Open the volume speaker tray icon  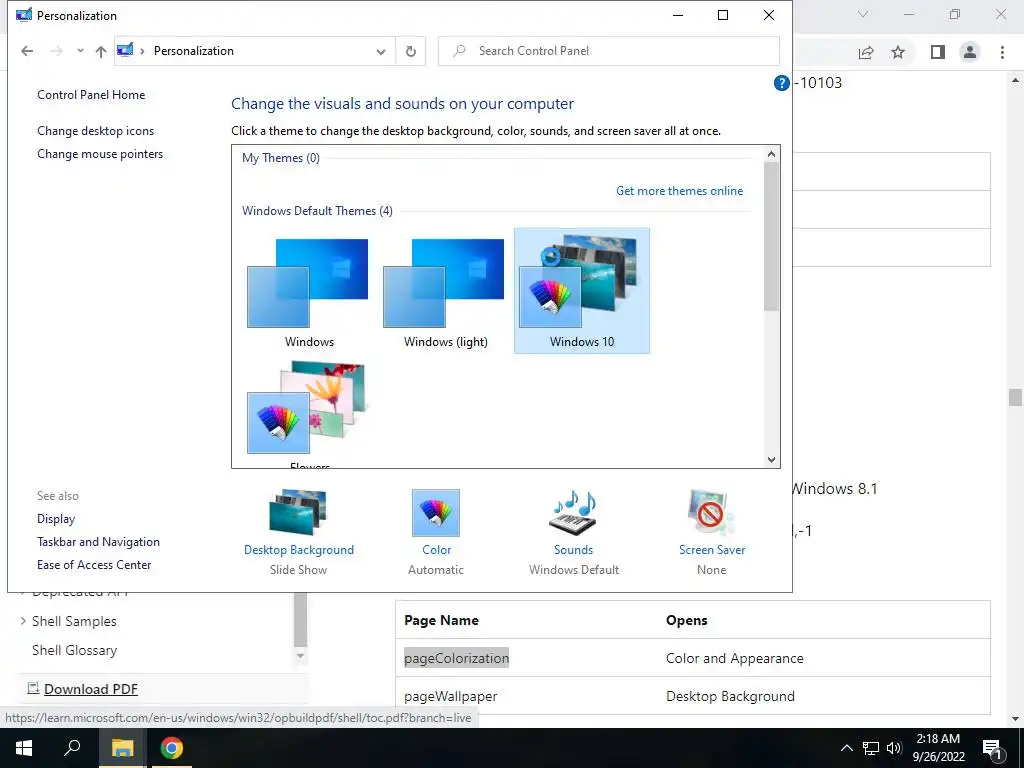(x=894, y=748)
